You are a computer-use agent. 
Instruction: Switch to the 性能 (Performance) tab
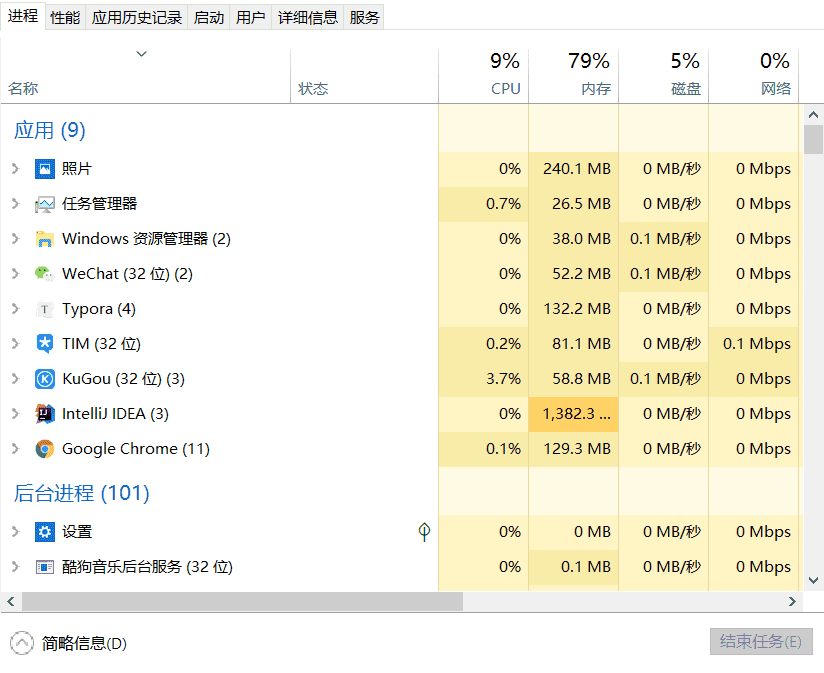point(65,17)
